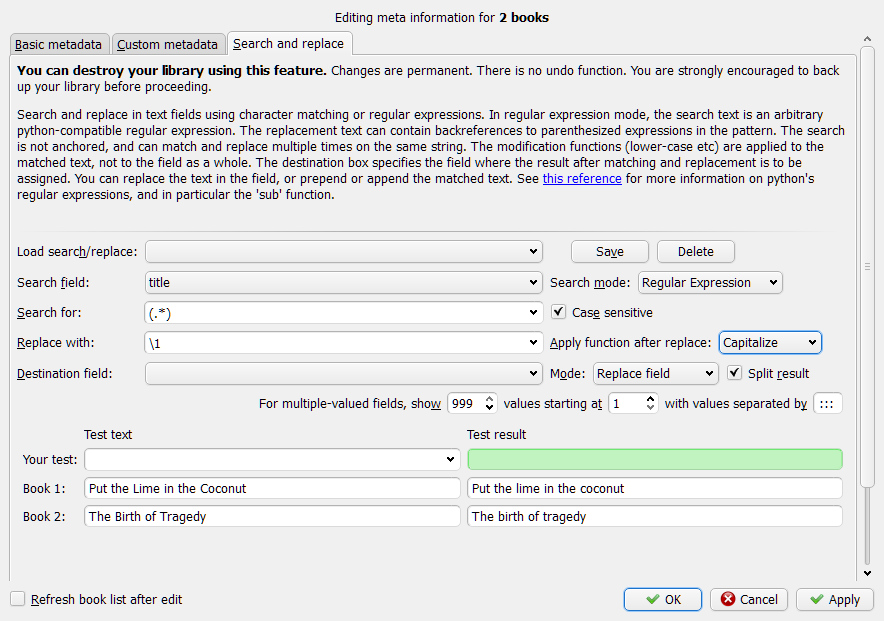Save the current search/replace

coord(610,251)
